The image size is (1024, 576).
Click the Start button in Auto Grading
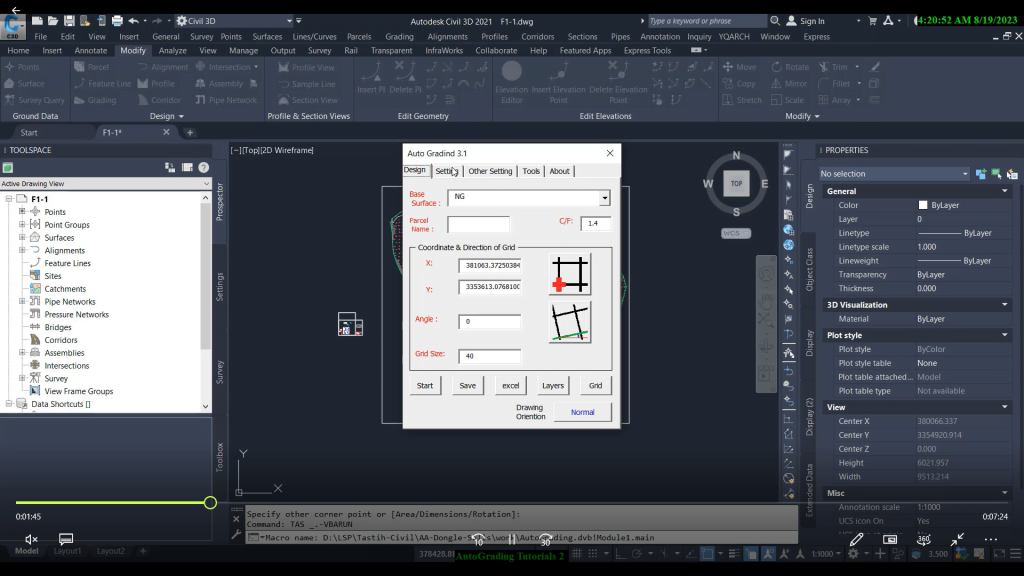424,385
